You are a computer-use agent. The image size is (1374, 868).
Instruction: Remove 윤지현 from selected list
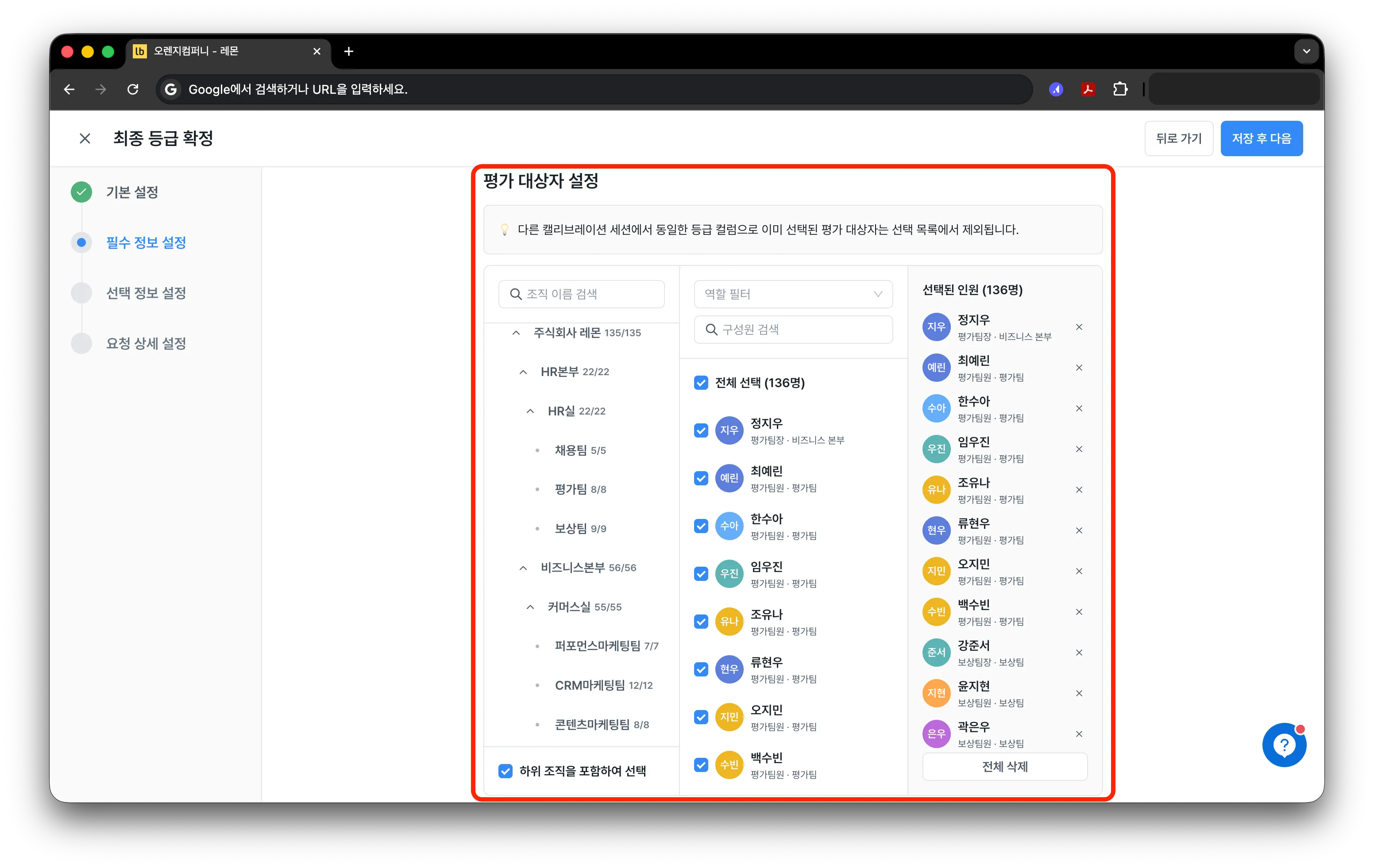pos(1079,694)
